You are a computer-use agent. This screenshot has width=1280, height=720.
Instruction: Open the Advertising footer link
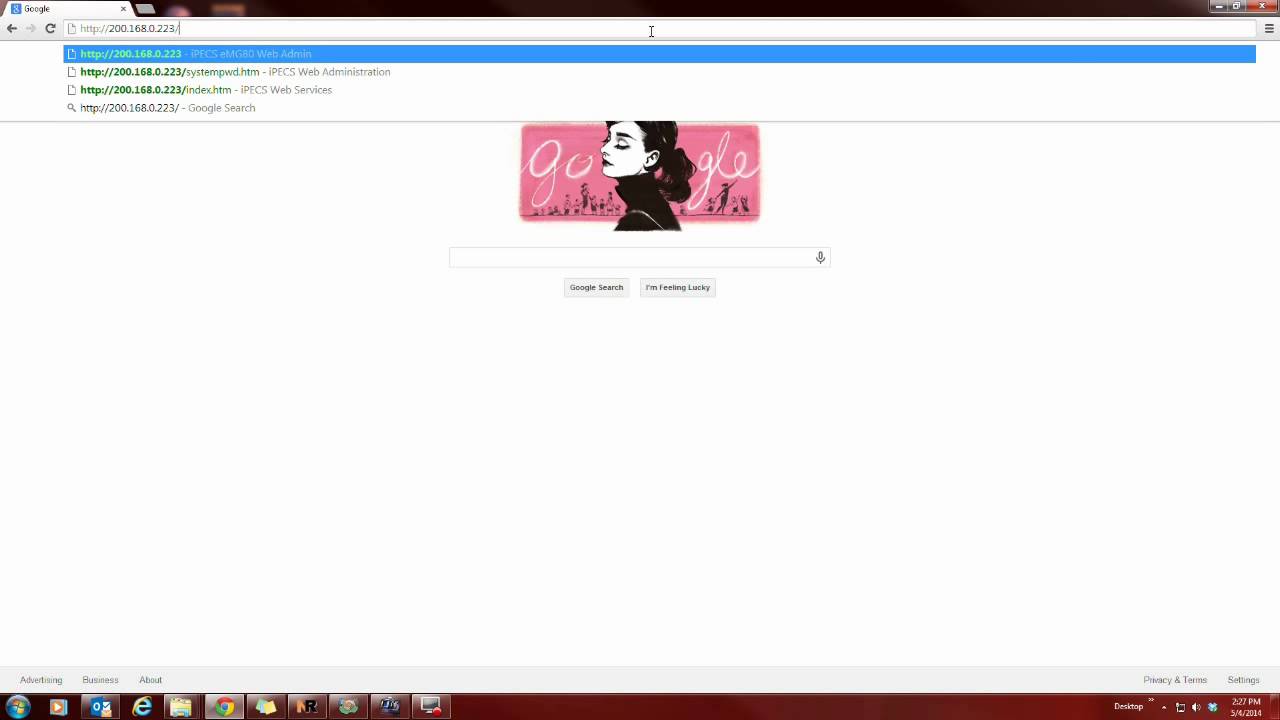41,680
